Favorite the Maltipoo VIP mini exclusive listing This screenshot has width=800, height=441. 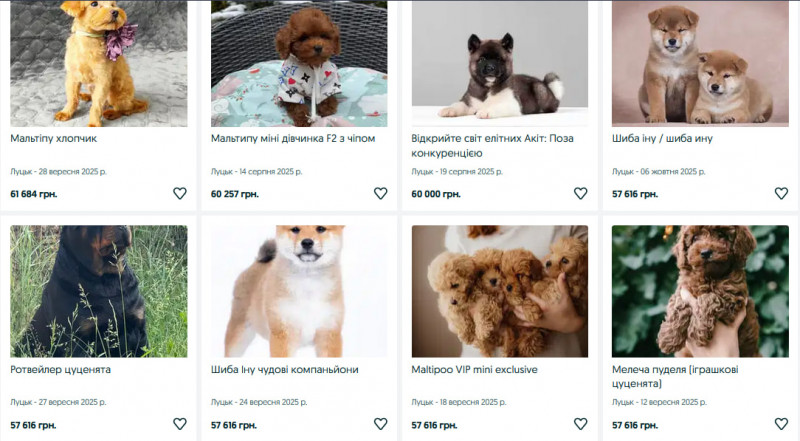click(581, 424)
